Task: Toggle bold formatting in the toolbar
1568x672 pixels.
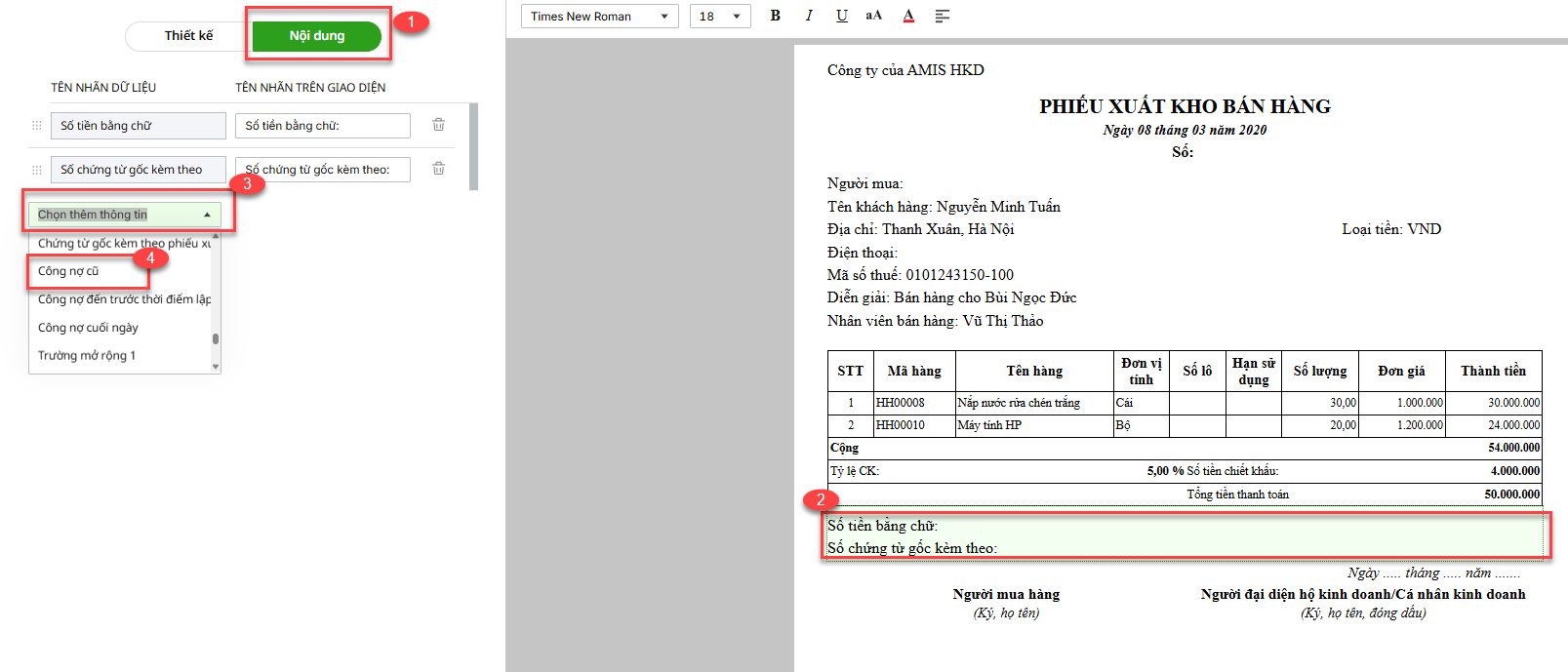Action: tap(775, 16)
